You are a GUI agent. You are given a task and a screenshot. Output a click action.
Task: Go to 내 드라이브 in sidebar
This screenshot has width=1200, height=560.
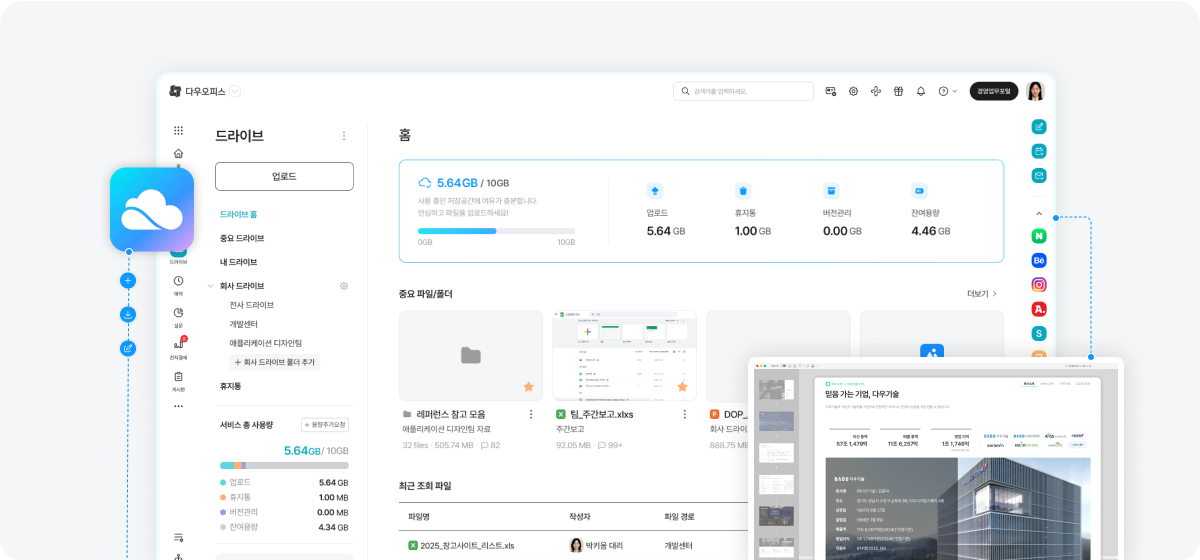tap(238, 262)
